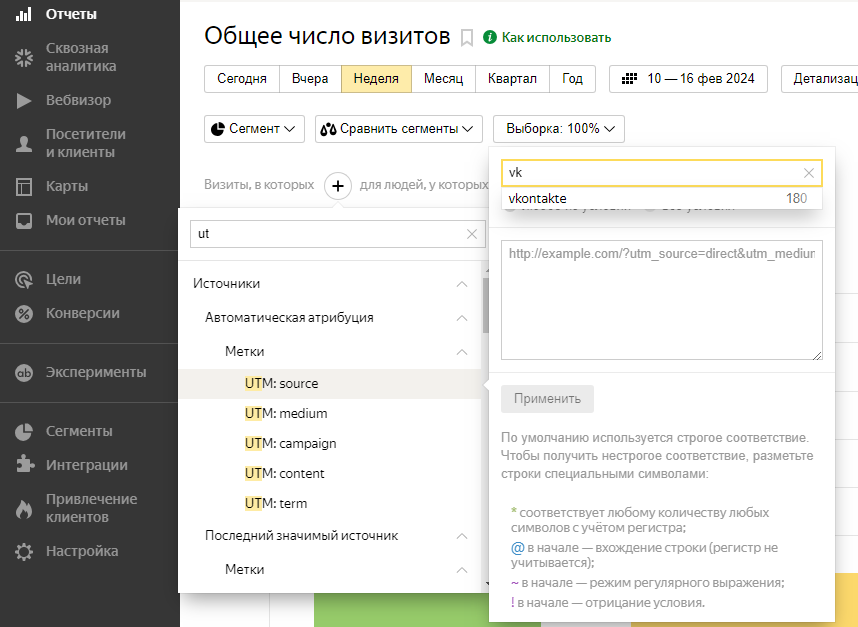Collapse the Источники group
Viewport: 858px width, 627px height.
tap(462, 284)
